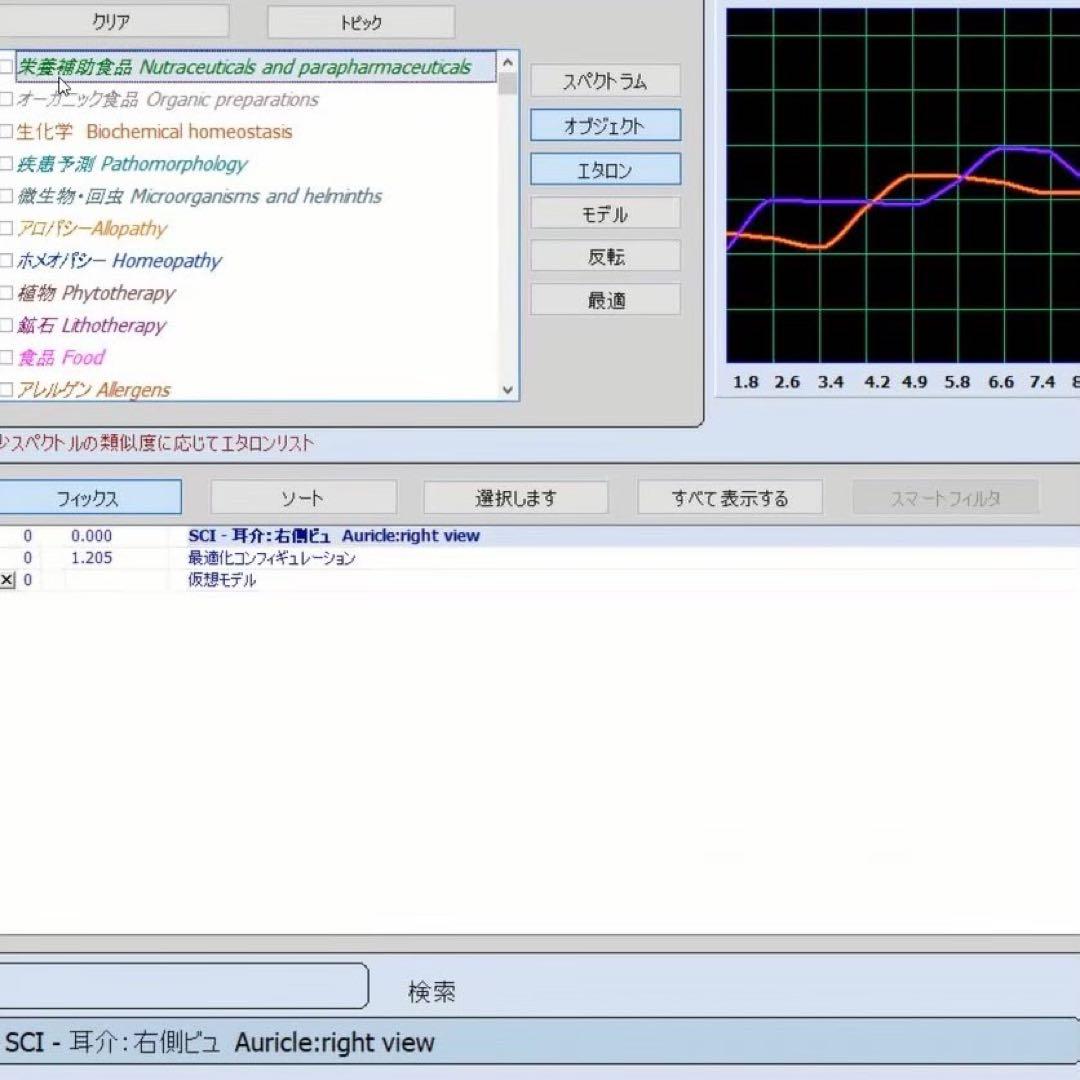The image size is (1080, 1080).
Task: Toggle the オブジェクト button
Action: pos(605,126)
